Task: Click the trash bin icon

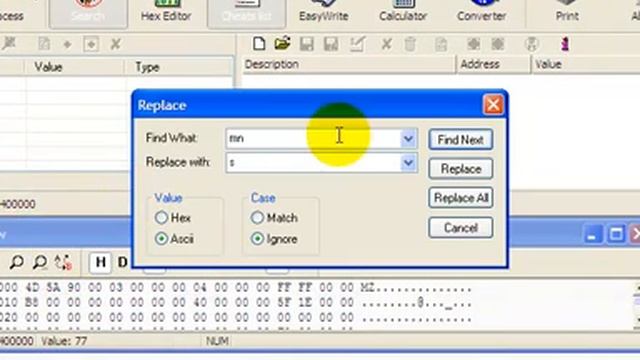Action: 410,44
